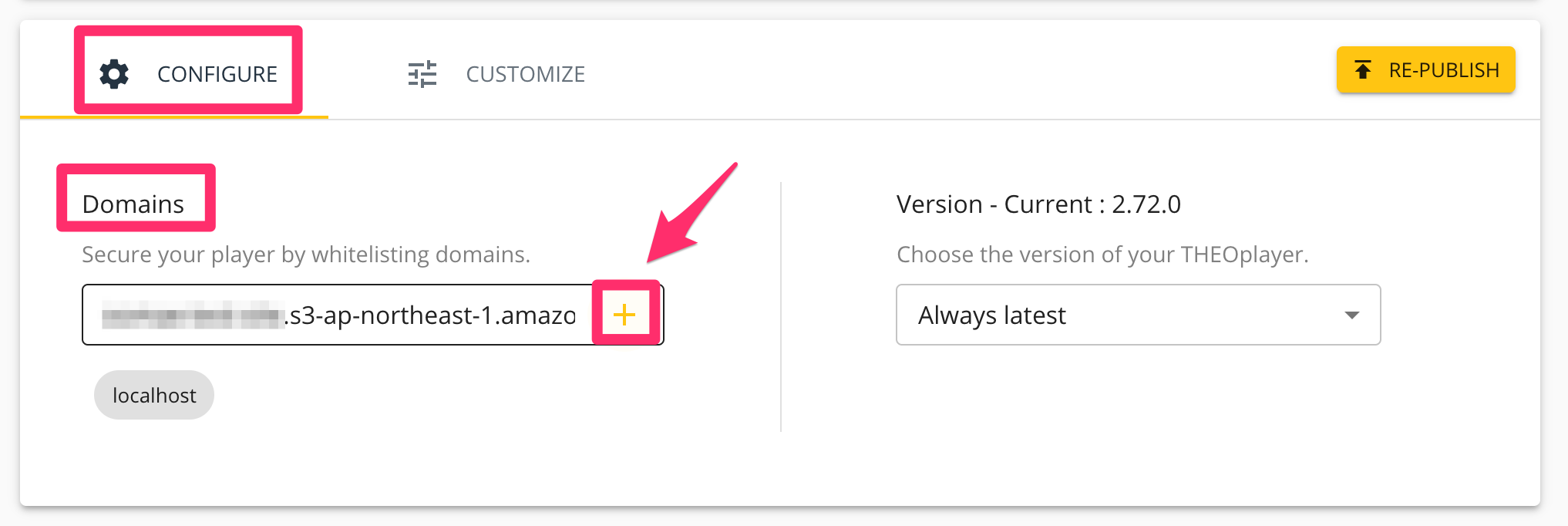Click the blurred prefix in the domain field
The width and height of the screenshot is (1568, 526).
click(191, 315)
